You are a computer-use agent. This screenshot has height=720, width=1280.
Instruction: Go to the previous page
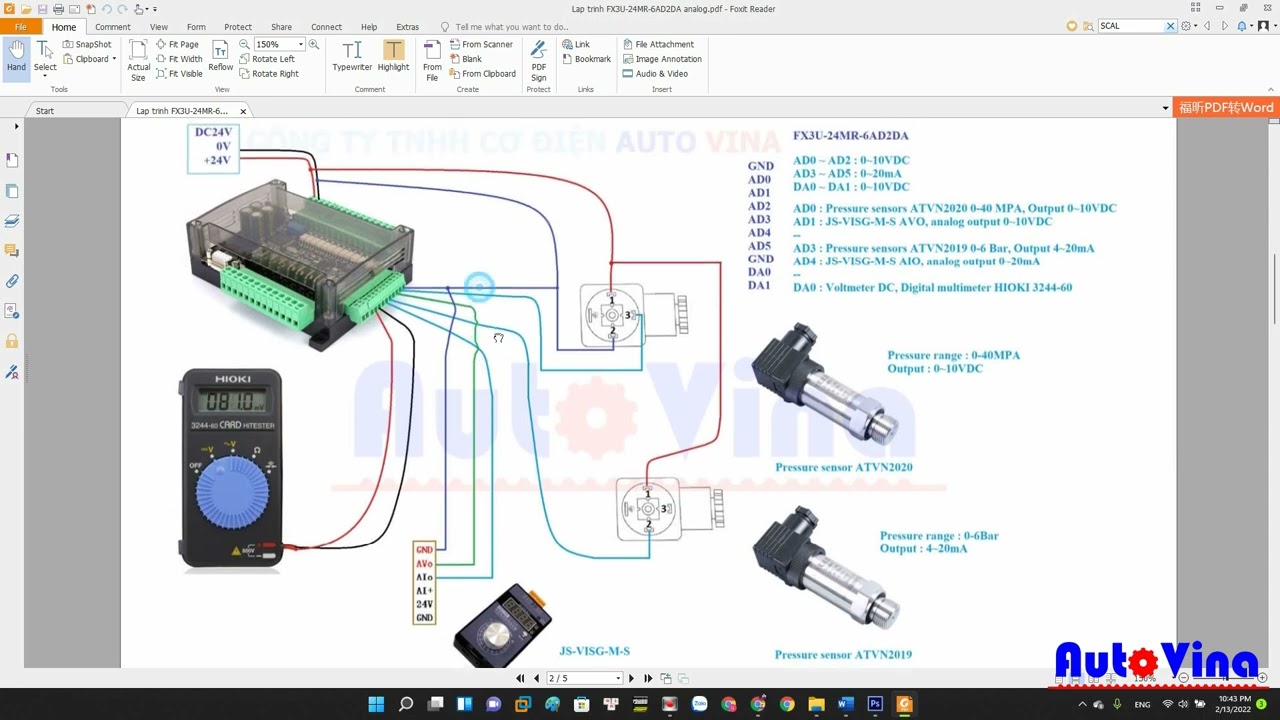point(536,678)
